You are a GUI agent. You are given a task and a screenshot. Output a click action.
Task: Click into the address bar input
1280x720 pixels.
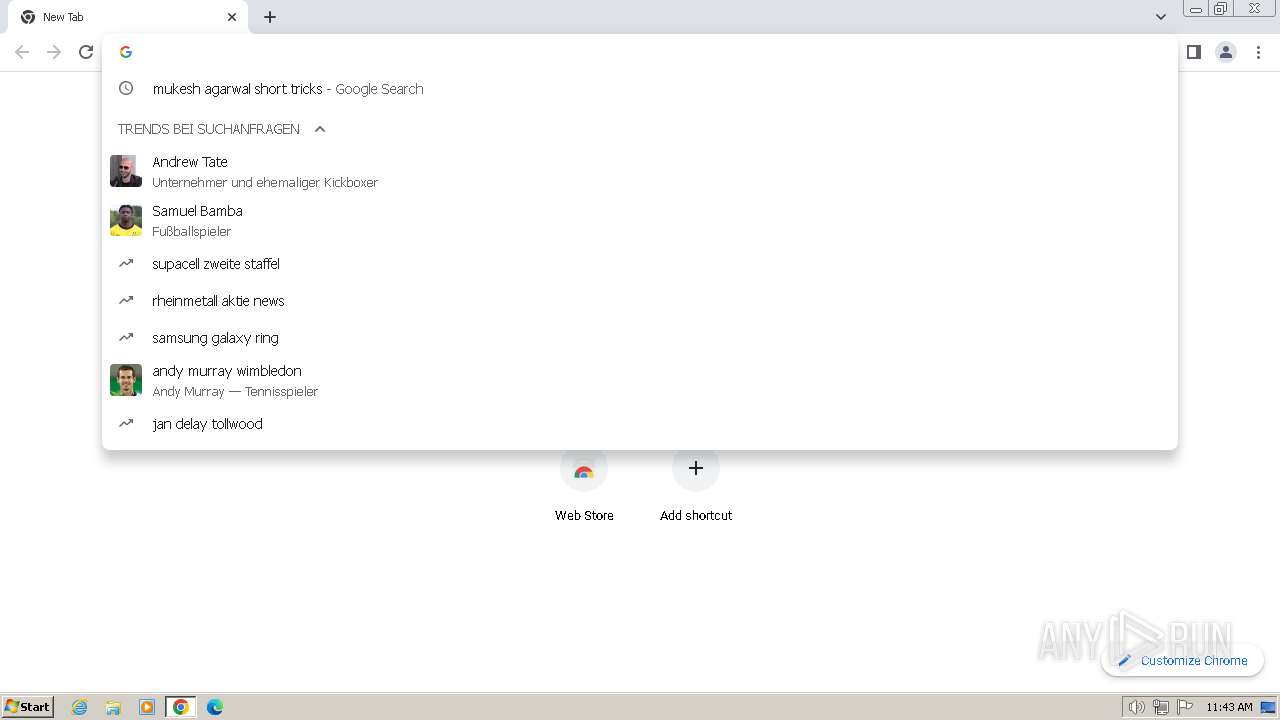(x=640, y=52)
